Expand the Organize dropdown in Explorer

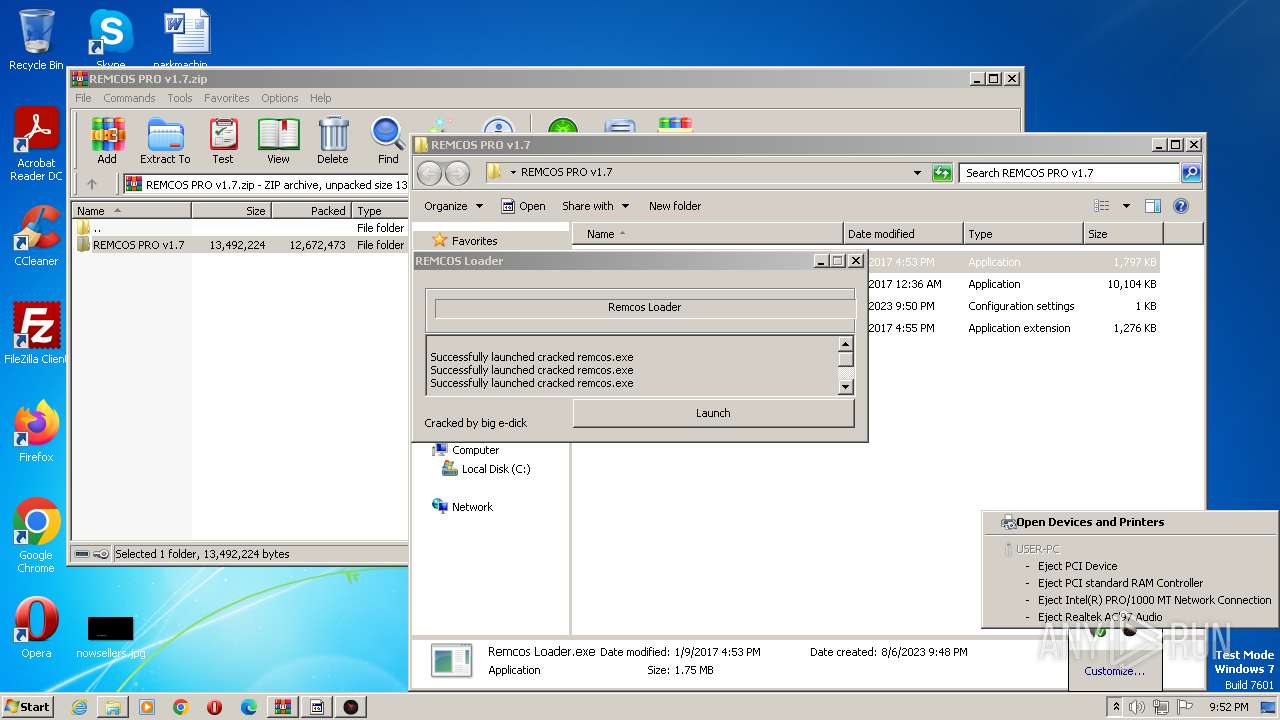[453, 206]
